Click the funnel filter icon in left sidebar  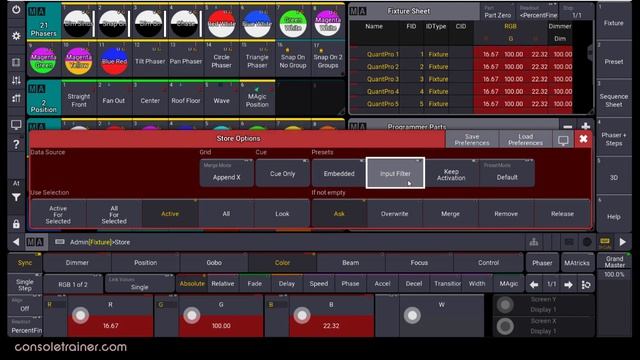click(x=16, y=198)
